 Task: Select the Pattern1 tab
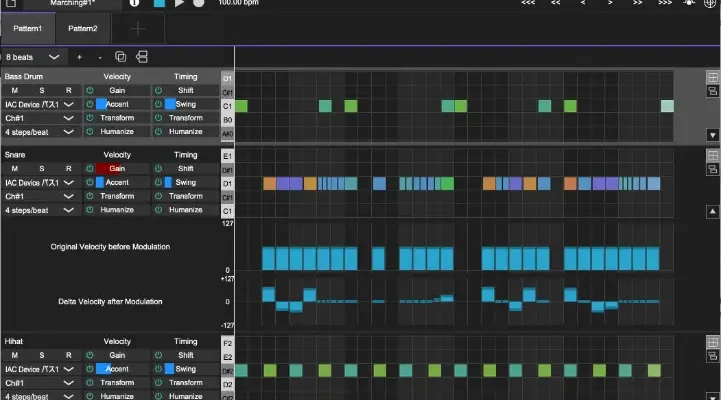(x=28, y=28)
